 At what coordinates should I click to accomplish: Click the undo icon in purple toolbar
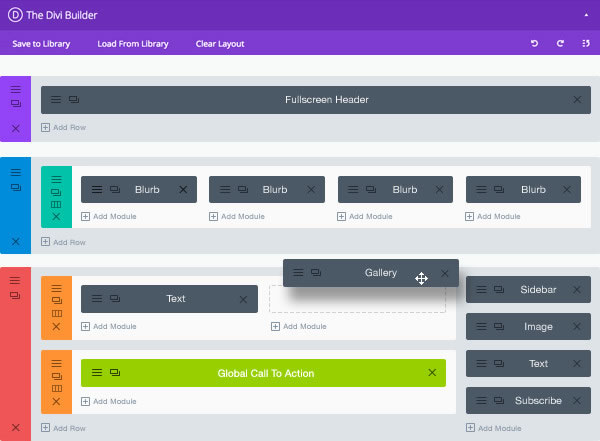point(535,44)
